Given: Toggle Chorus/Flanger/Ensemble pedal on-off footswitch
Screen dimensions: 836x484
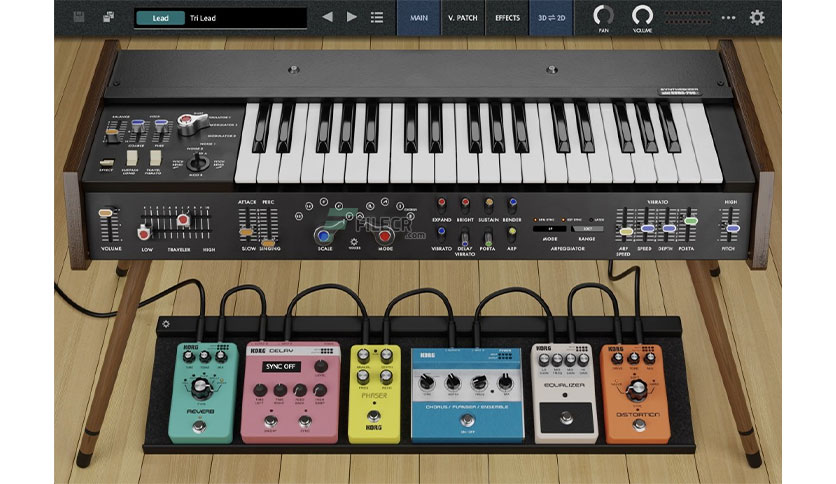Looking at the screenshot, I should point(468,420).
